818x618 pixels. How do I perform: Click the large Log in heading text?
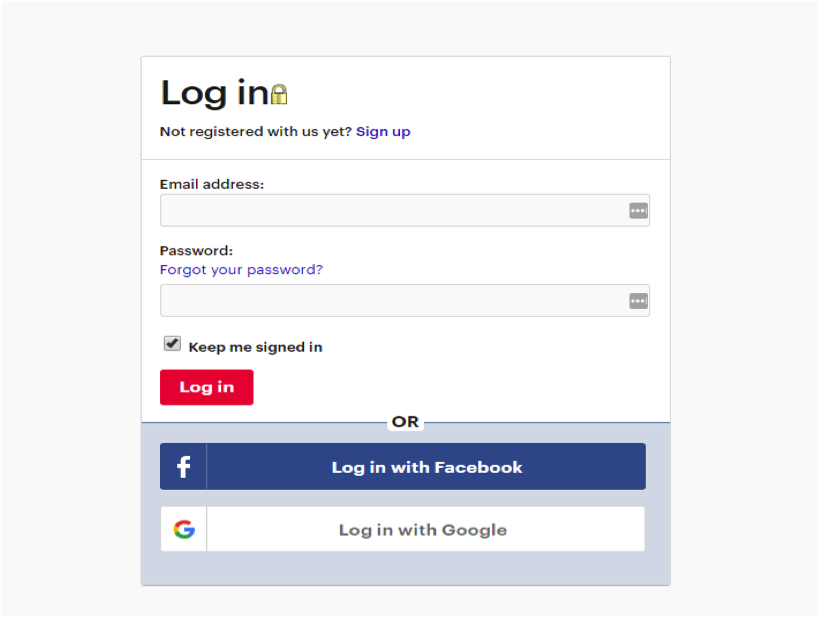214,93
